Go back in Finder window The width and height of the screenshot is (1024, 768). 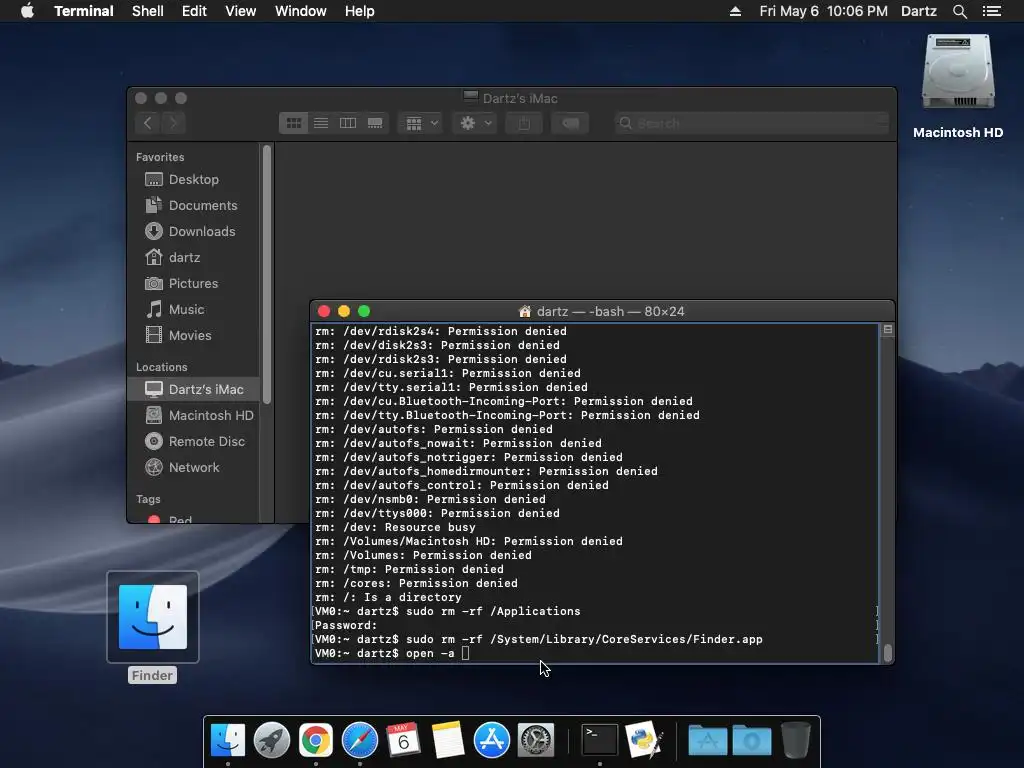pyautogui.click(x=148, y=123)
